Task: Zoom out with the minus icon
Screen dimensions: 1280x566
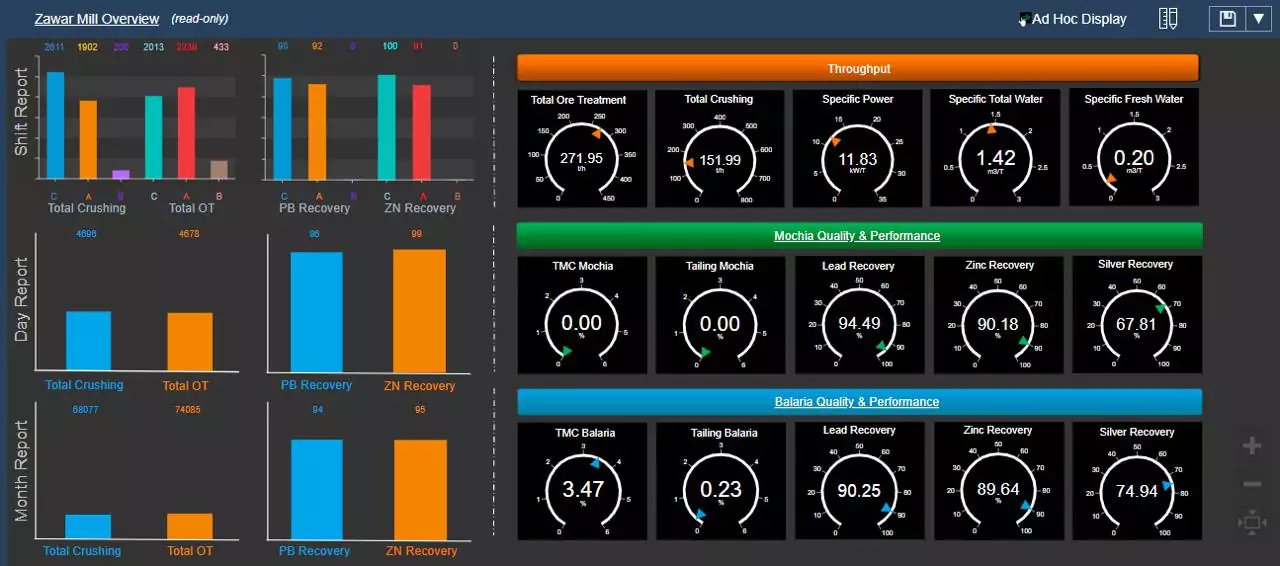Action: (x=1251, y=484)
